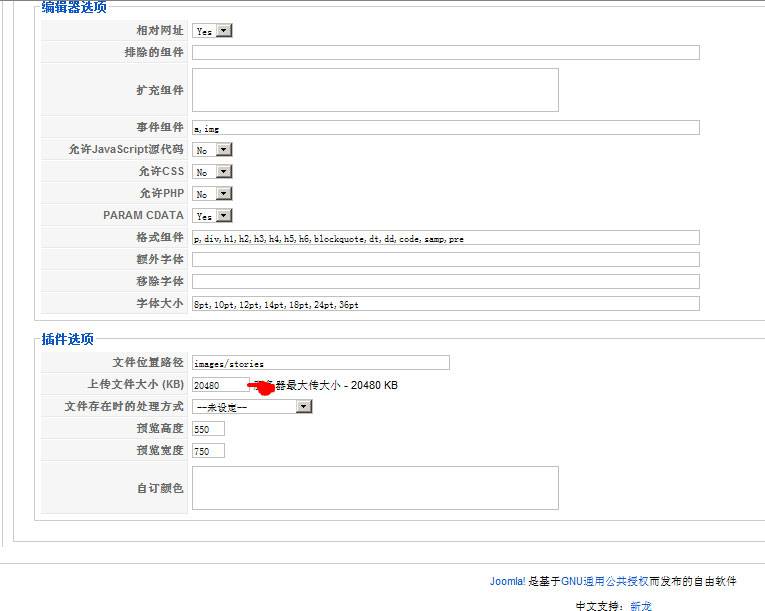Click the 自订颜色 text area
This screenshot has height=611, width=765.
coord(375,488)
